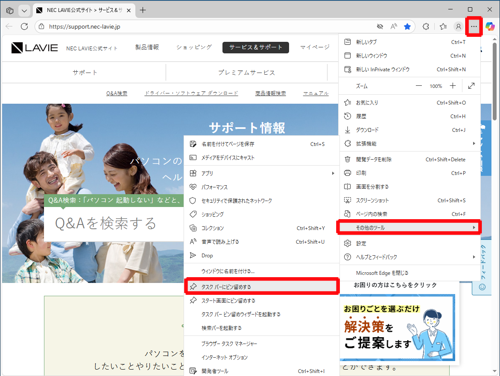Select 検索バーを起動する entry
Image resolution: width=500 pixels, height=376 pixels.
tap(261, 328)
